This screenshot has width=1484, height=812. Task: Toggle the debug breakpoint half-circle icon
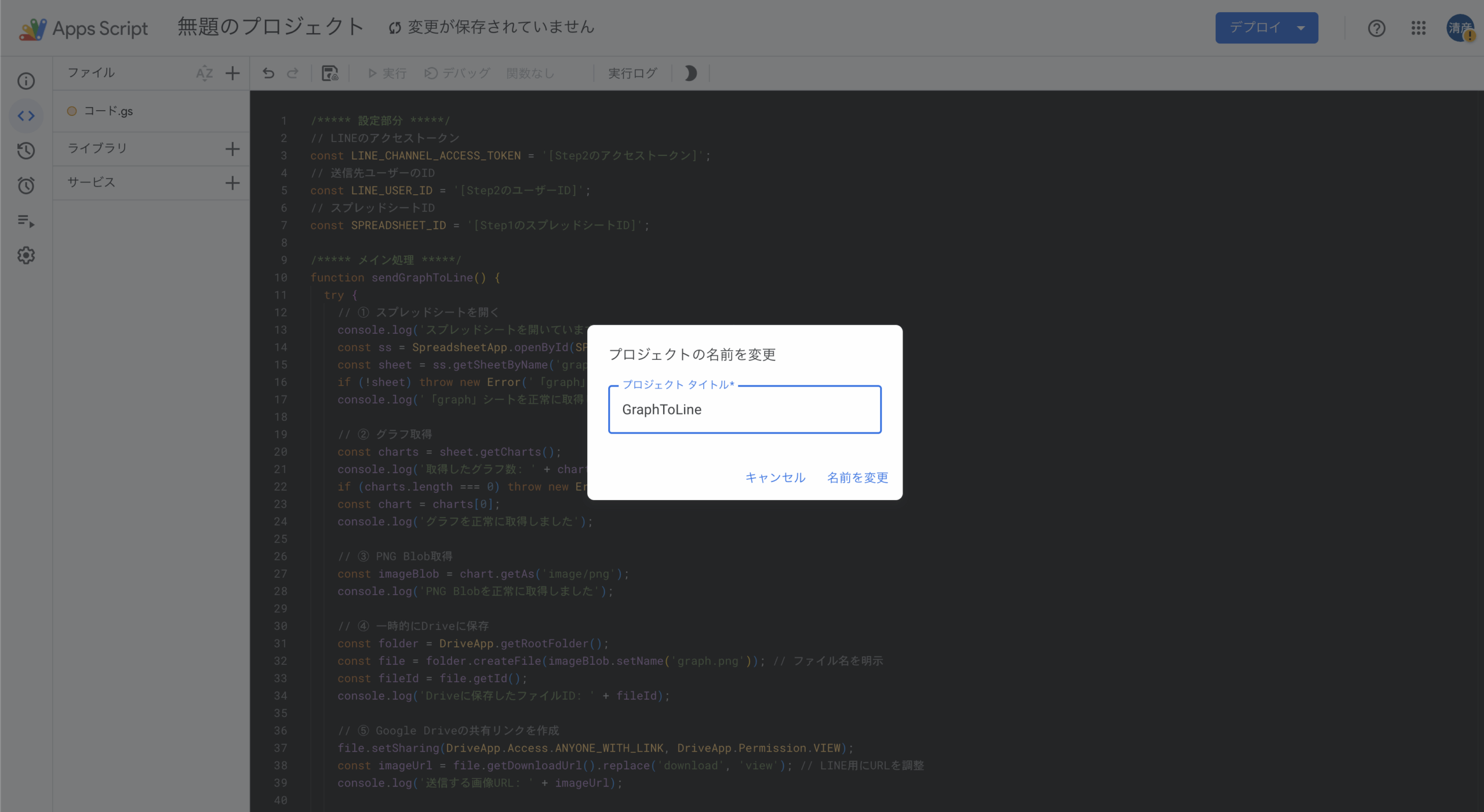[690, 74]
